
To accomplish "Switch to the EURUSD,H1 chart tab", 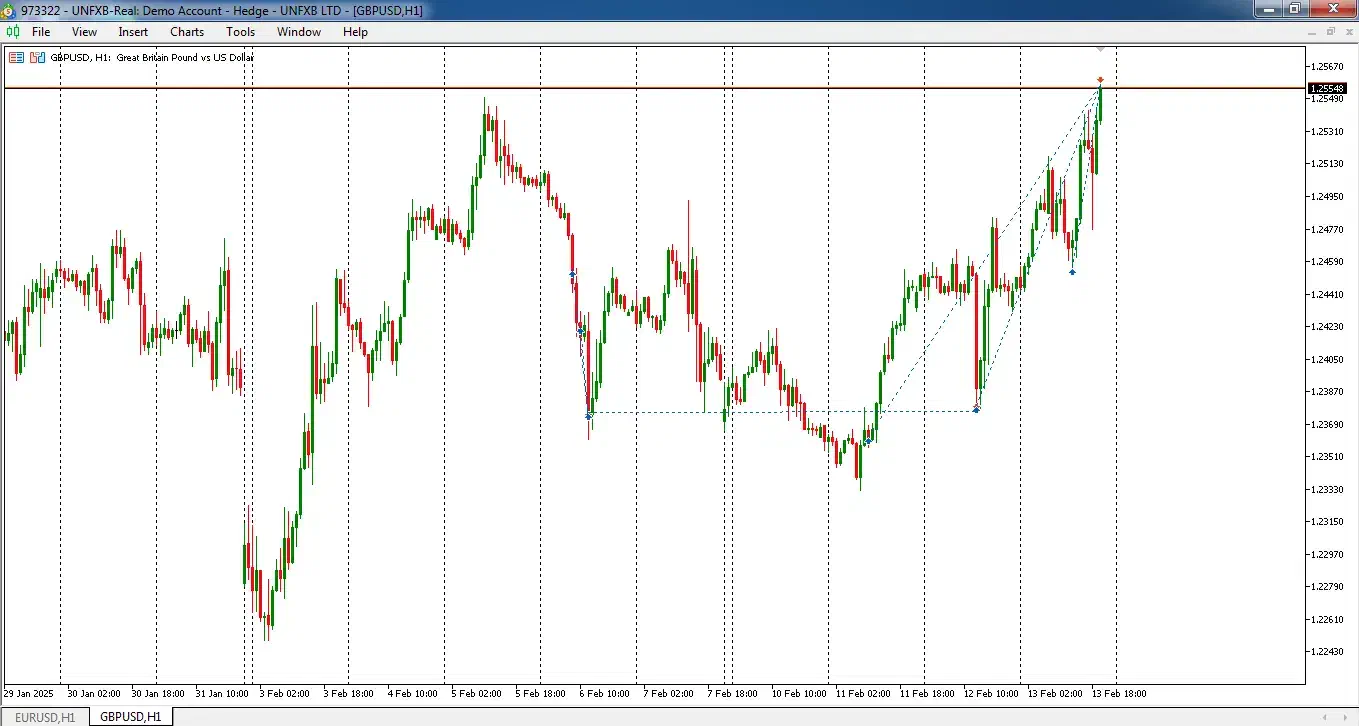I will 44,717.
